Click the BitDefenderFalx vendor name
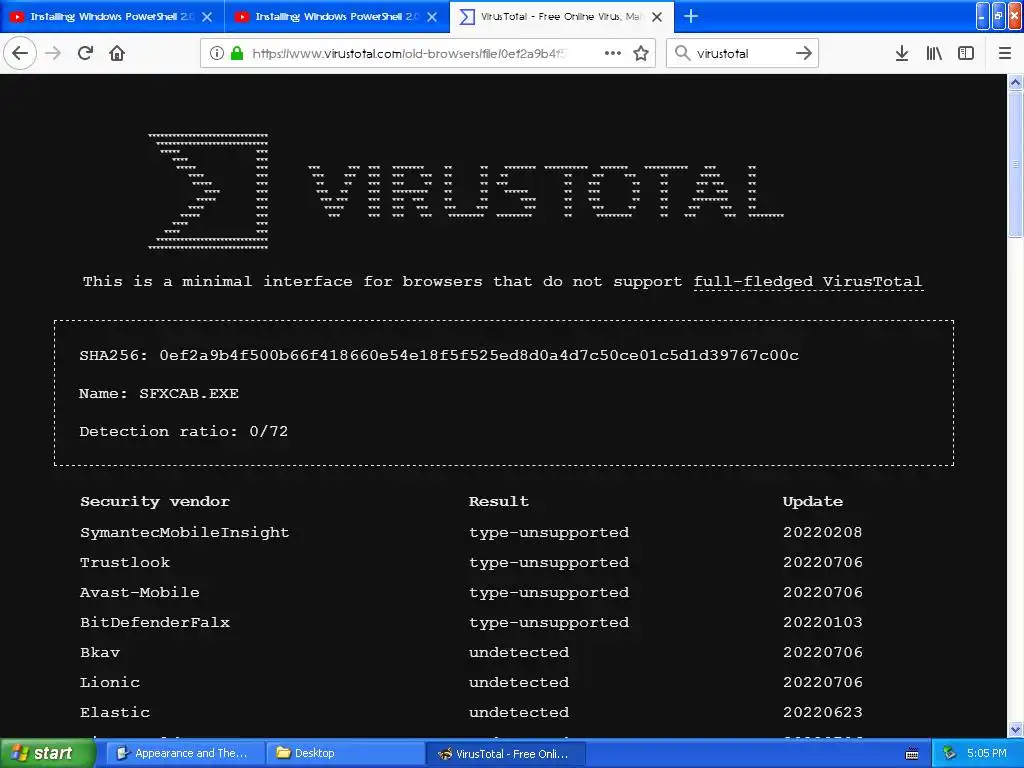Viewport: 1024px width, 768px height. click(x=155, y=622)
